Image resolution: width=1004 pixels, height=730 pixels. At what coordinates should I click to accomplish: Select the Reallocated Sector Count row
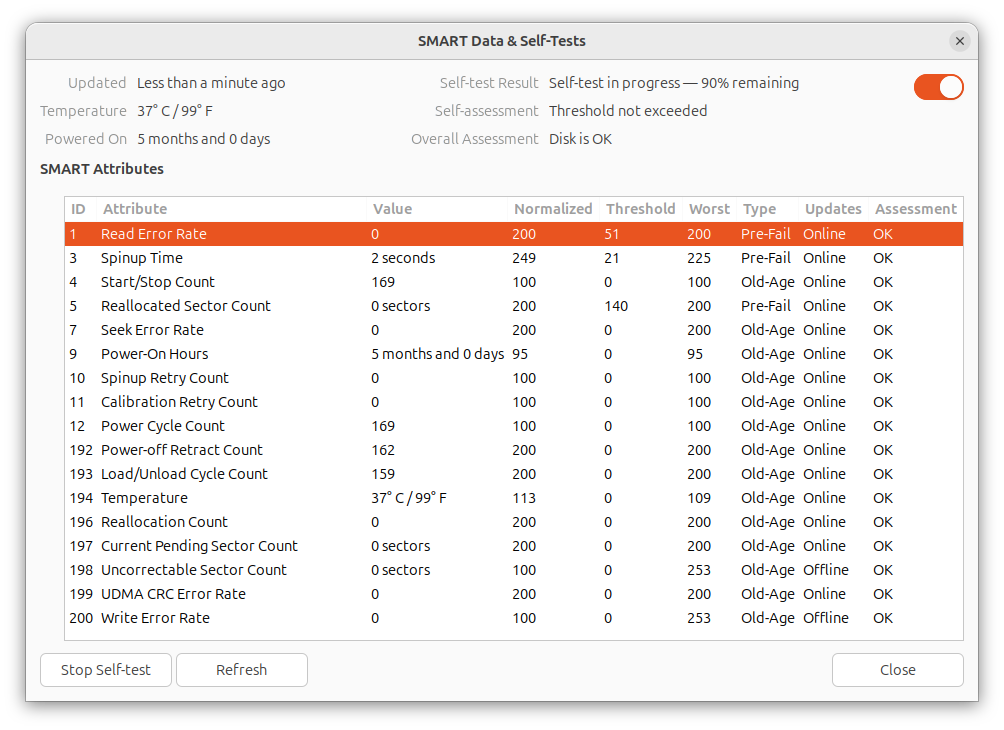(514, 306)
